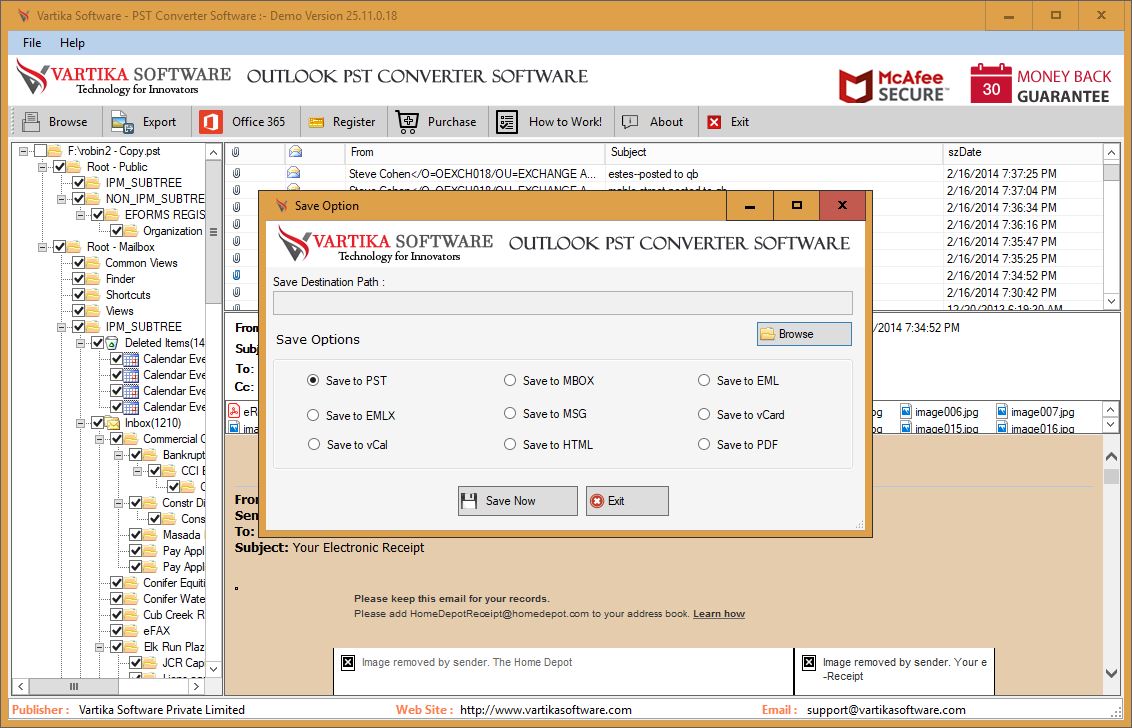
Task: Open the image007.jpg attachment icon
Action: click(1002, 412)
